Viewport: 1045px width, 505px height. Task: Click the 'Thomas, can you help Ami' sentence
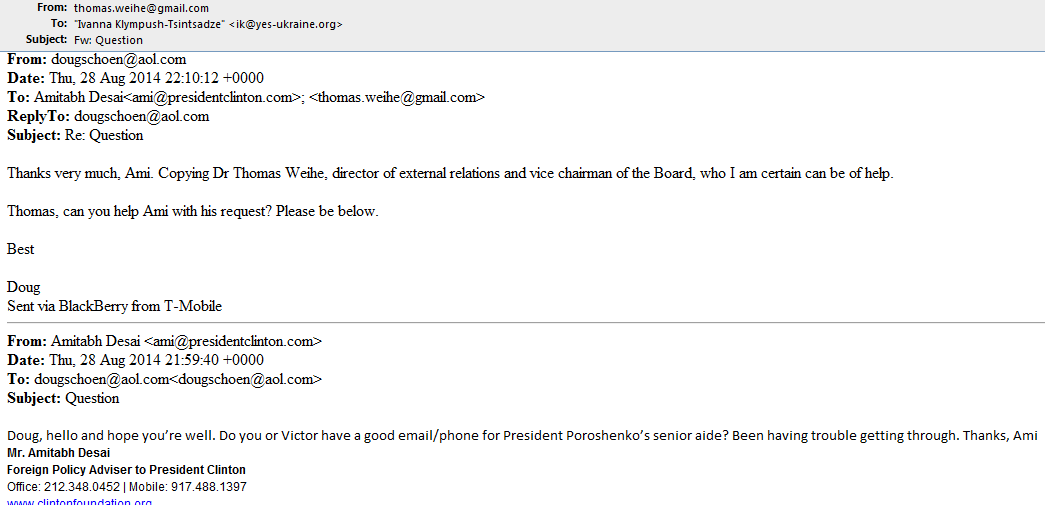click(193, 211)
